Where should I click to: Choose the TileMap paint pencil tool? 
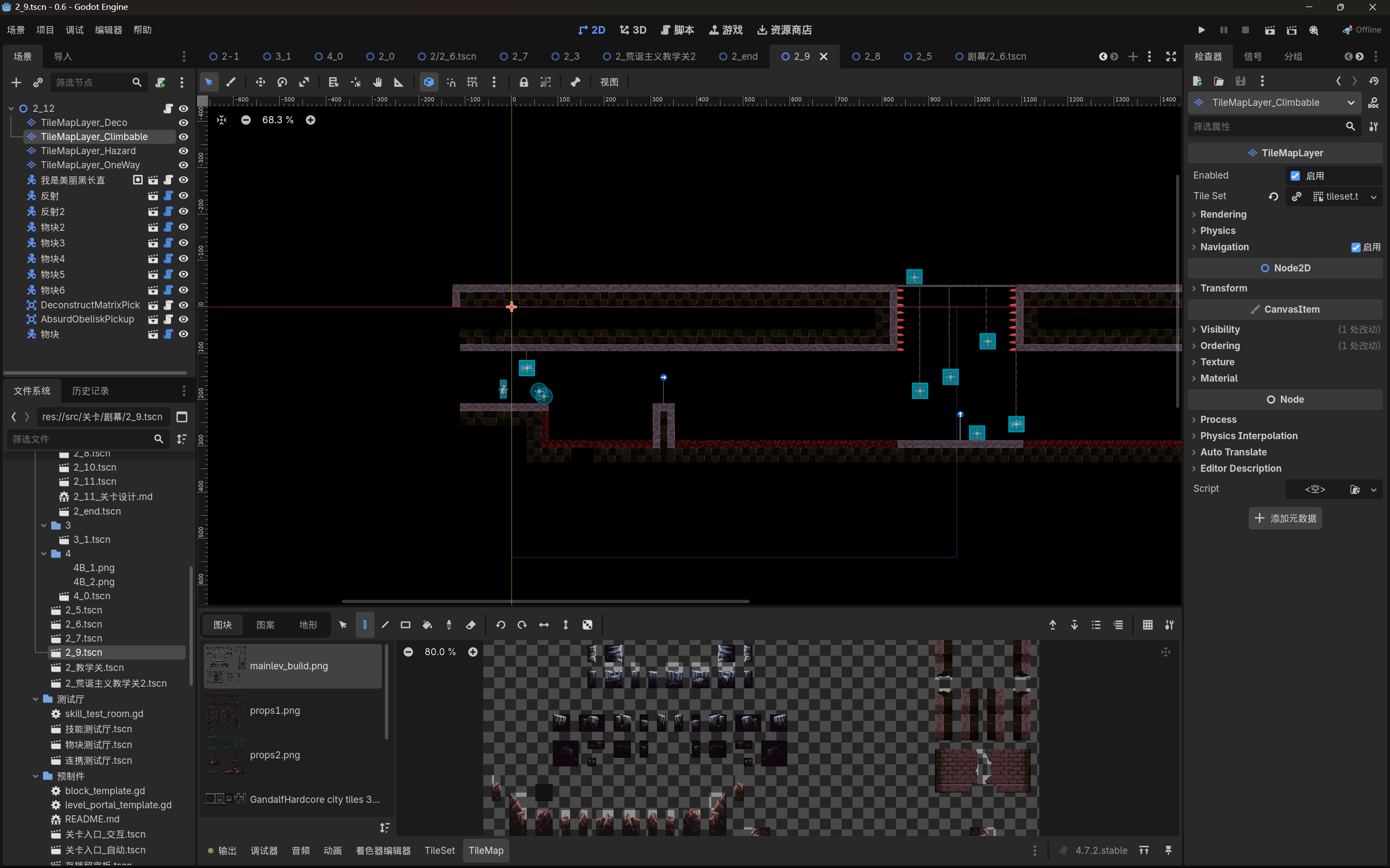click(364, 625)
